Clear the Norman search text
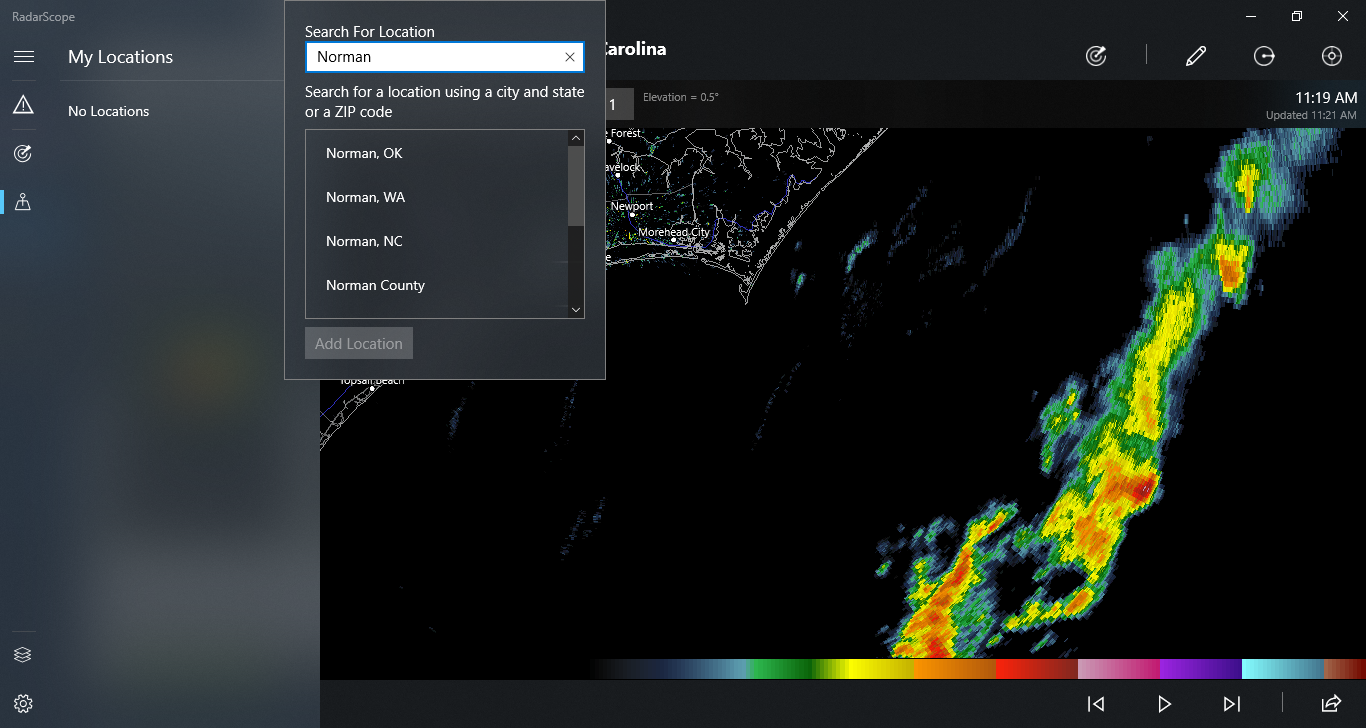Screen dimensions: 1366x728 pos(569,57)
